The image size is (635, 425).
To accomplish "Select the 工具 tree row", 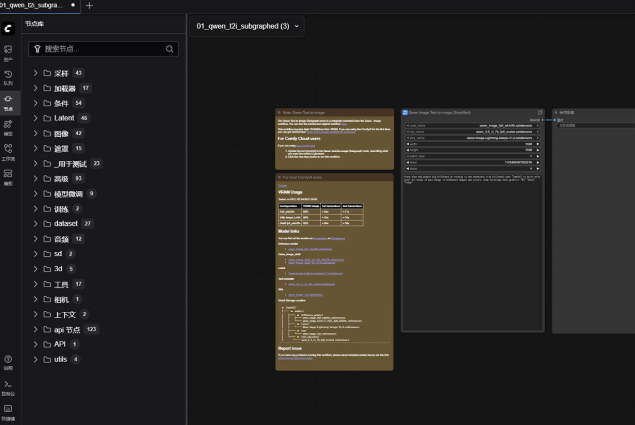I will (103, 284).
